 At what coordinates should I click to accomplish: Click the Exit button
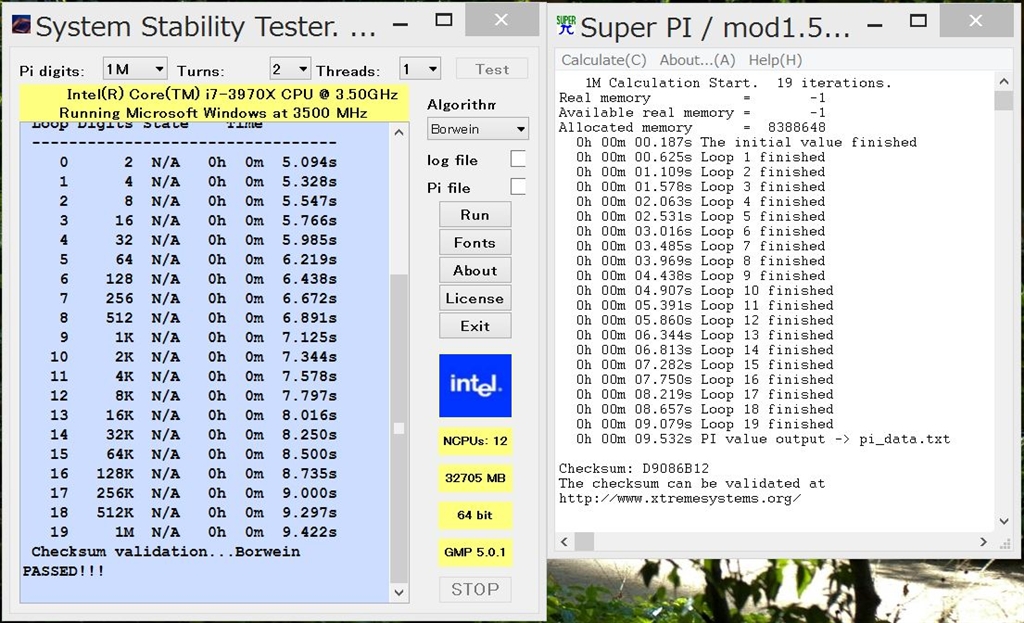[x=475, y=326]
